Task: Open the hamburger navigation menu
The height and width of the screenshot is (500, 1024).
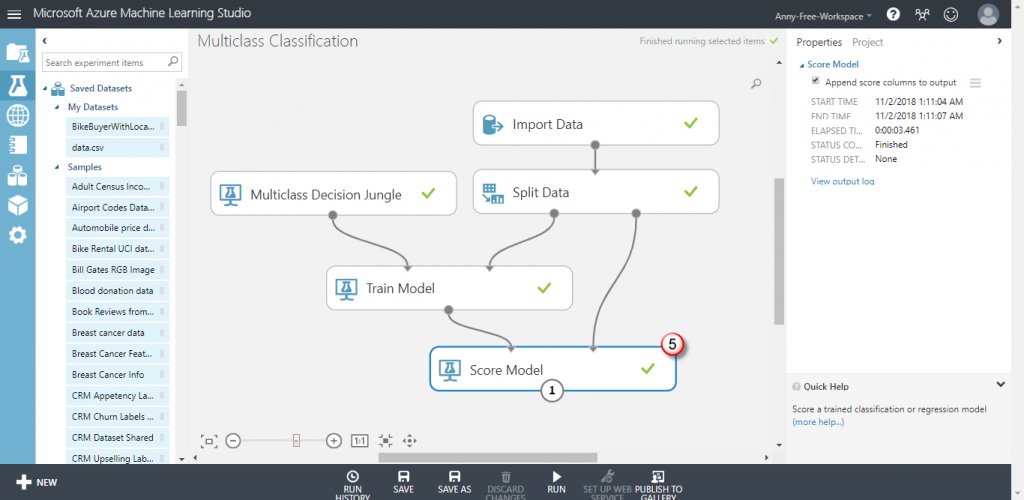Action: click(14, 14)
